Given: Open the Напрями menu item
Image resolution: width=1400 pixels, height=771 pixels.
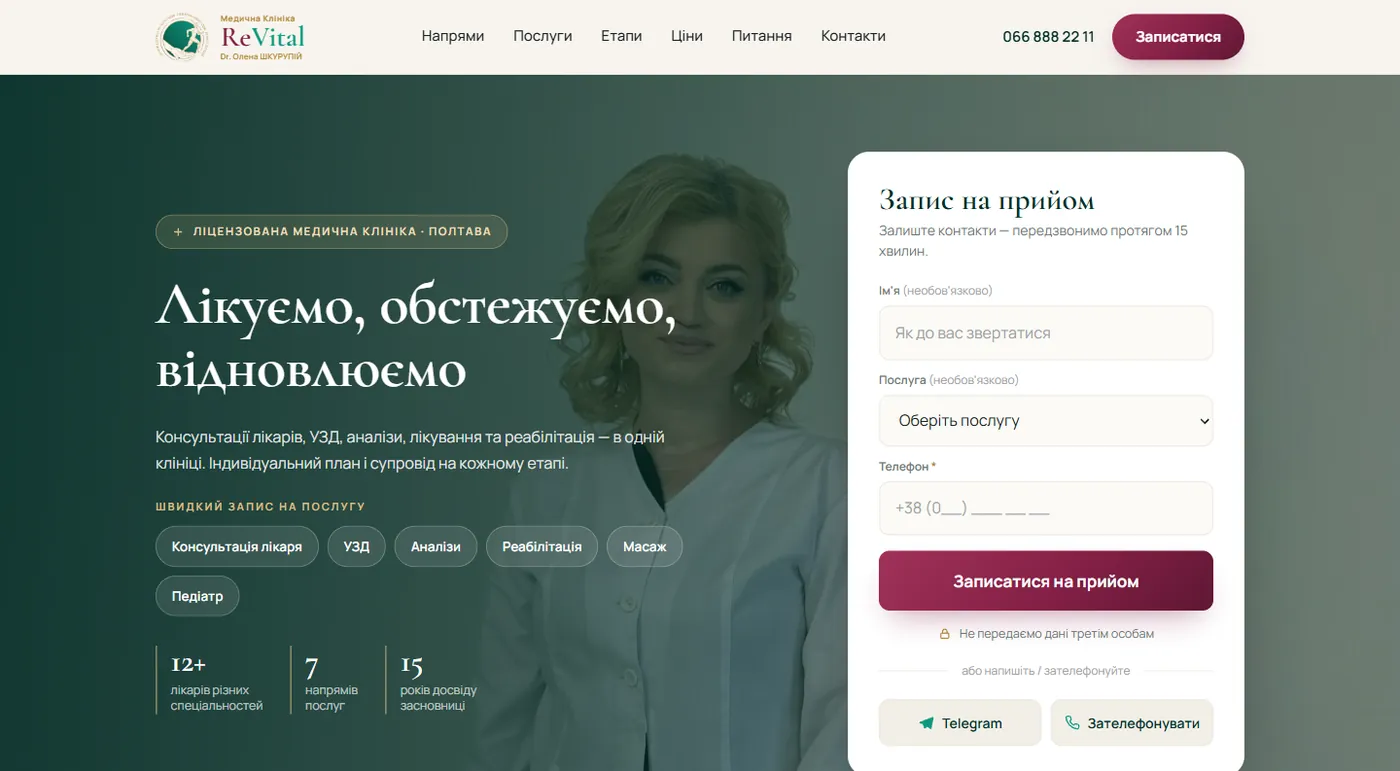Looking at the screenshot, I should pos(453,36).
